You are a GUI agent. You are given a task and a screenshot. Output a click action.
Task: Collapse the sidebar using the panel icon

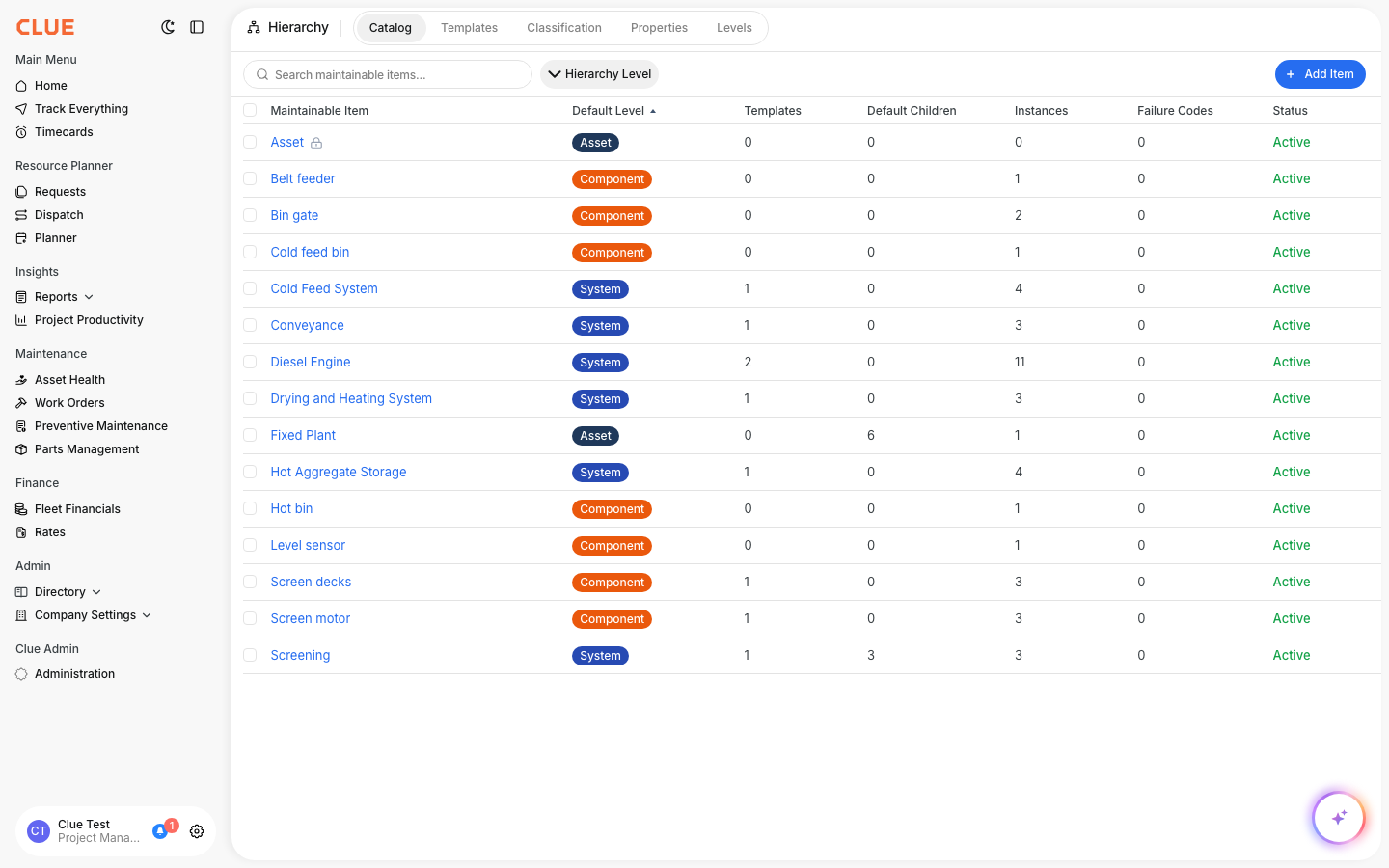[x=197, y=27]
